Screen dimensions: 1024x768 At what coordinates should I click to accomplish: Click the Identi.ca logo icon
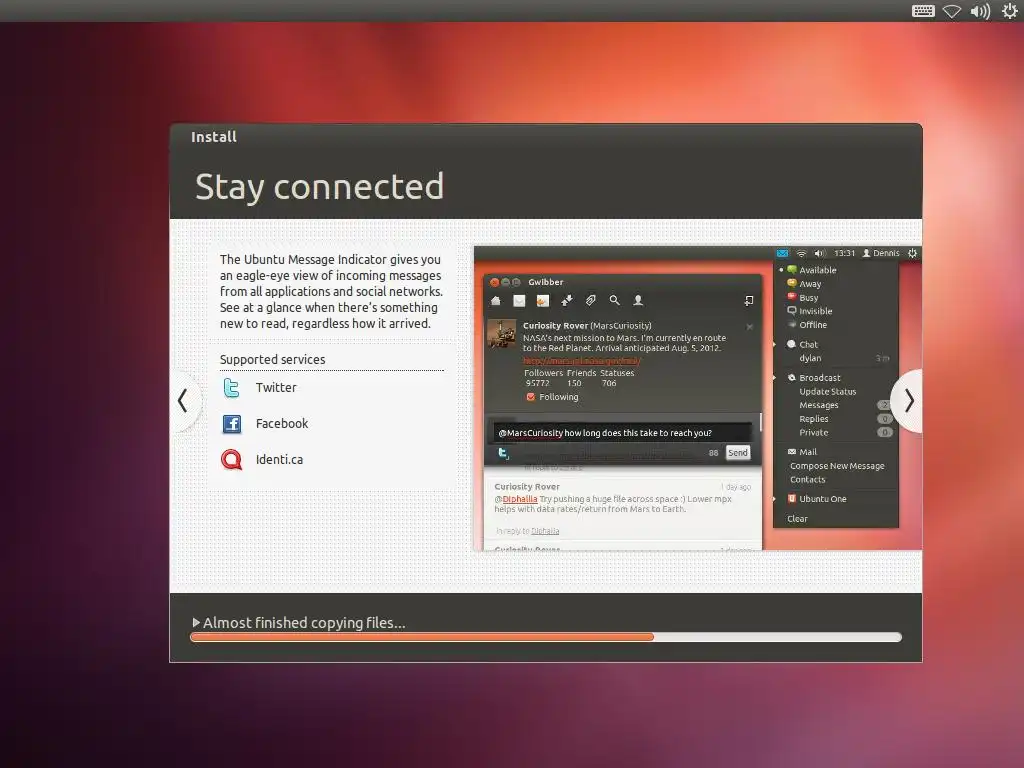coord(231,460)
